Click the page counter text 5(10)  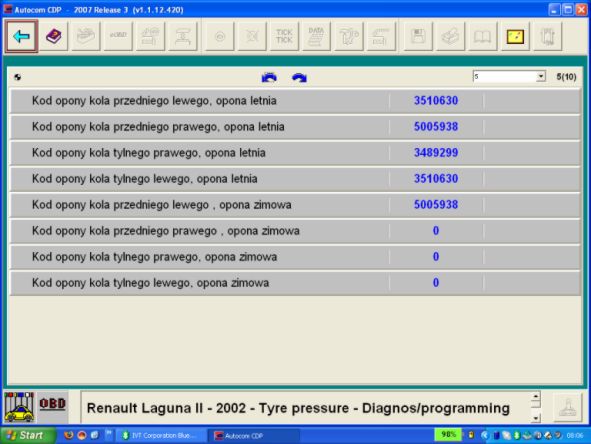pos(567,77)
